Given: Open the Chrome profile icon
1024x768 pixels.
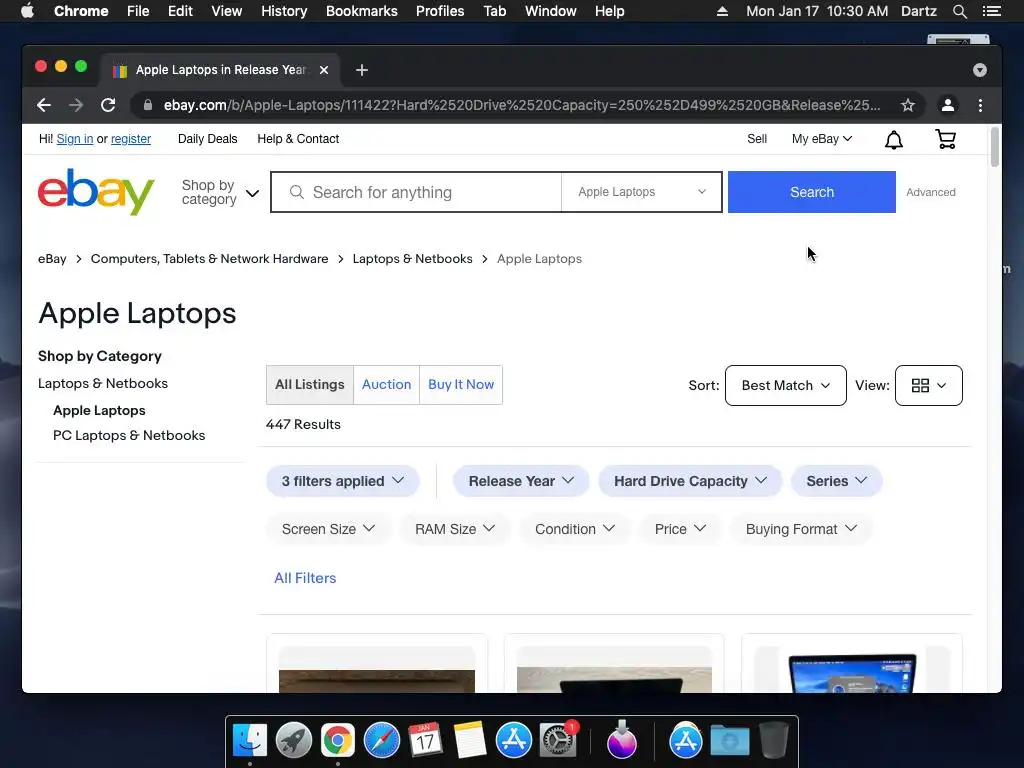Looking at the screenshot, I should click(x=948, y=105).
